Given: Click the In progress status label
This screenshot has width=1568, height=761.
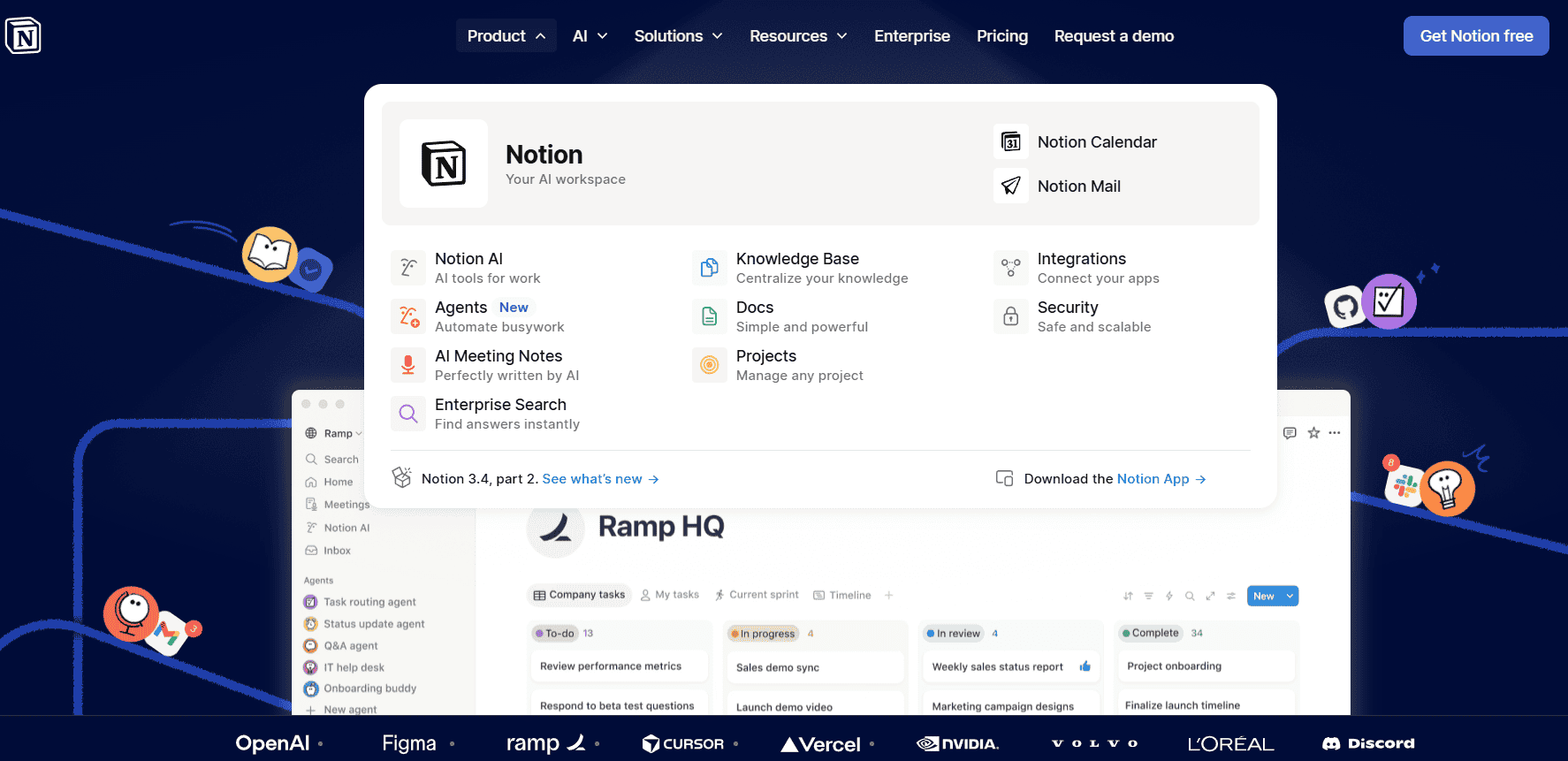Looking at the screenshot, I should pyautogui.click(x=762, y=633).
